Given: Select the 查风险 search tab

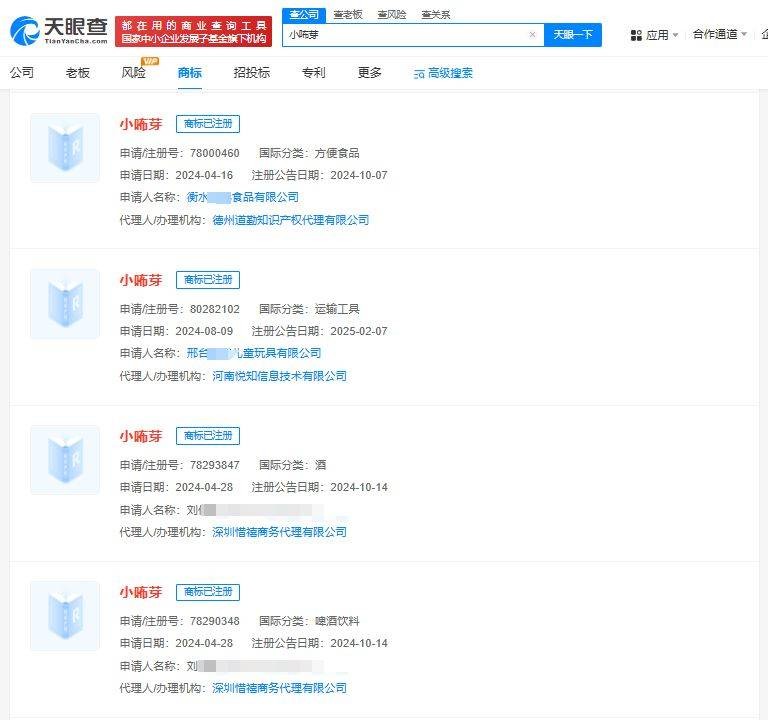Looking at the screenshot, I should coord(392,15).
